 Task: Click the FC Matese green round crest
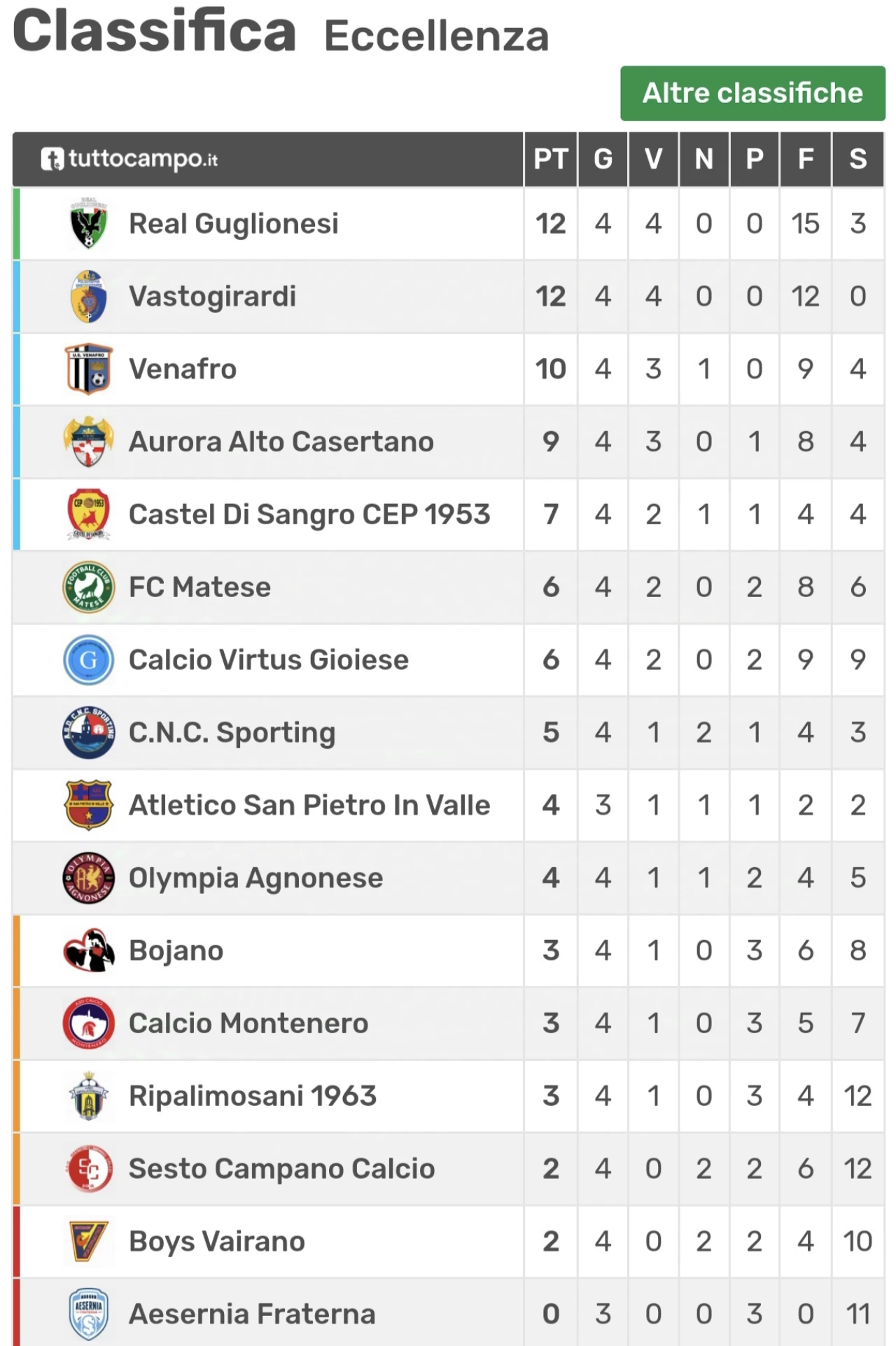click(x=89, y=587)
